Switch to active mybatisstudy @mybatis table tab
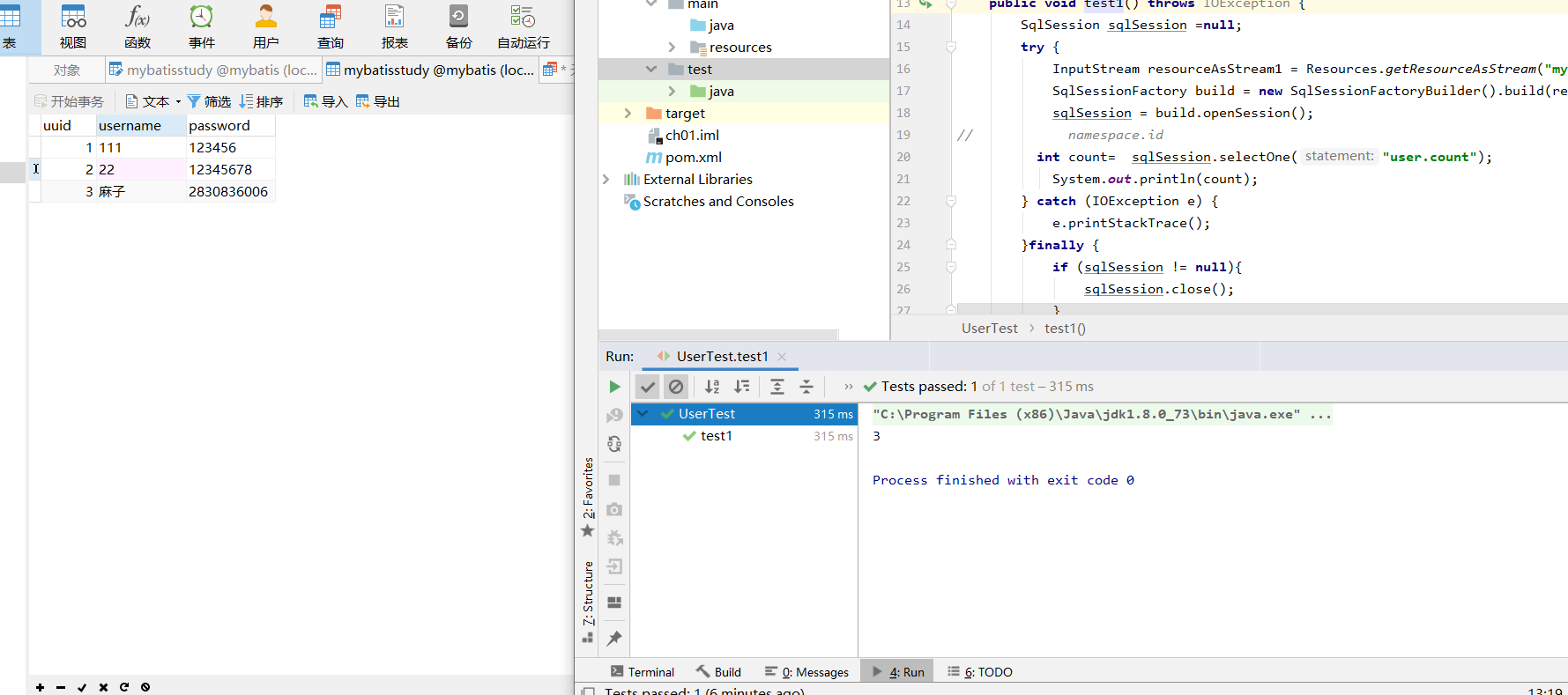The height and width of the screenshot is (695, 1568). click(430, 70)
